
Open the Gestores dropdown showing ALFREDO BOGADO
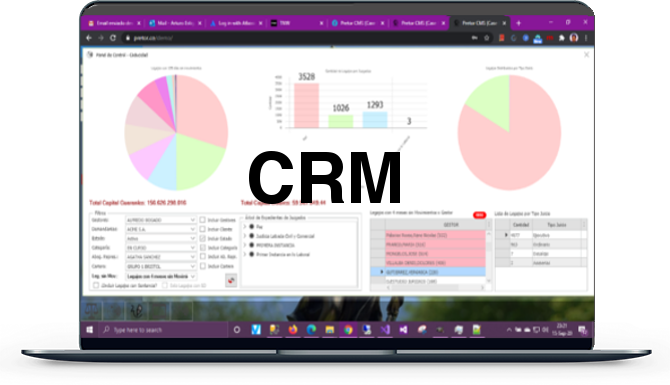coord(160,220)
